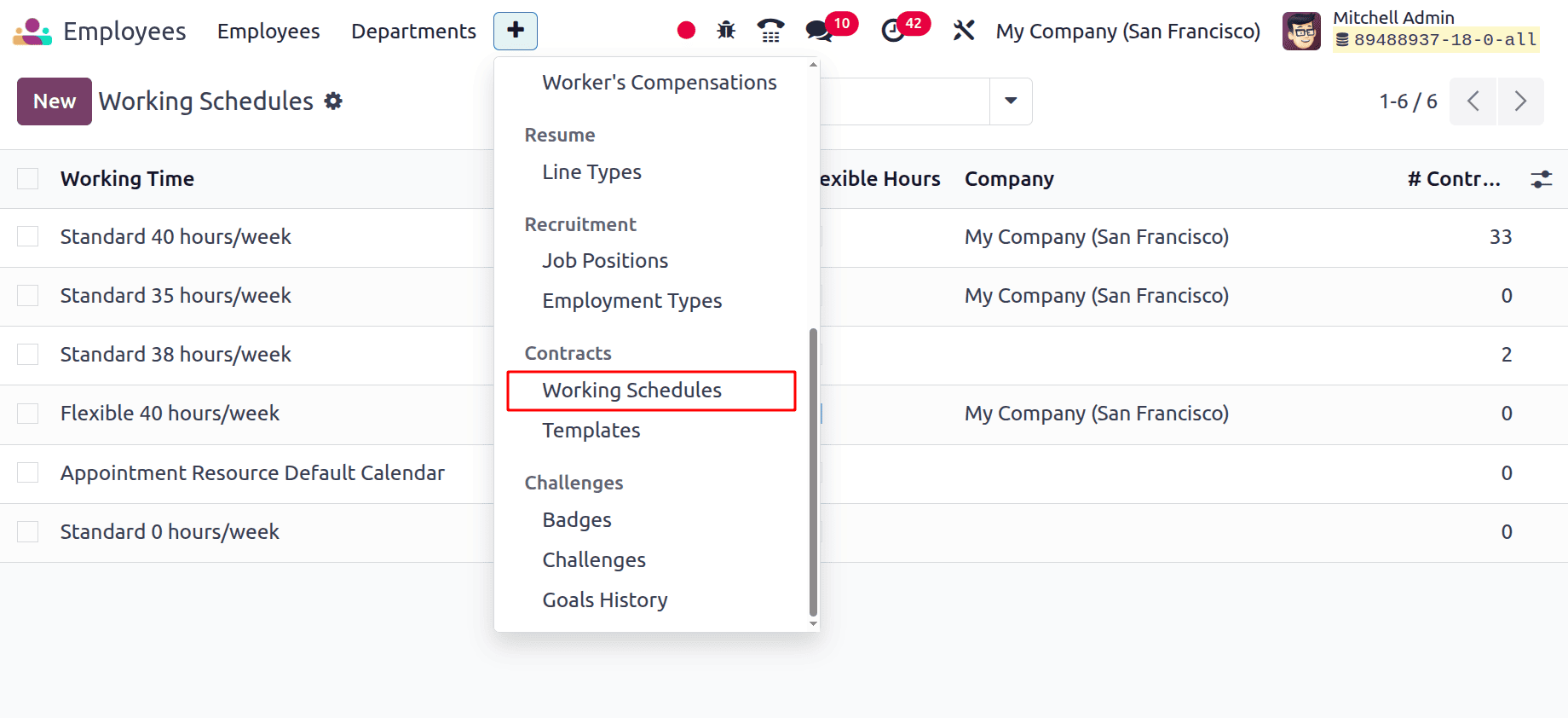Toggle the select-all header checkbox

click(28, 179)
